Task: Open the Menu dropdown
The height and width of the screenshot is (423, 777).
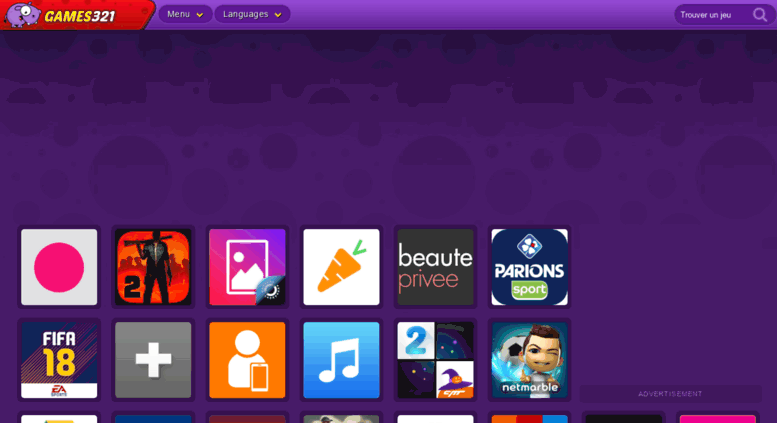Action: (x=185, y=14)
